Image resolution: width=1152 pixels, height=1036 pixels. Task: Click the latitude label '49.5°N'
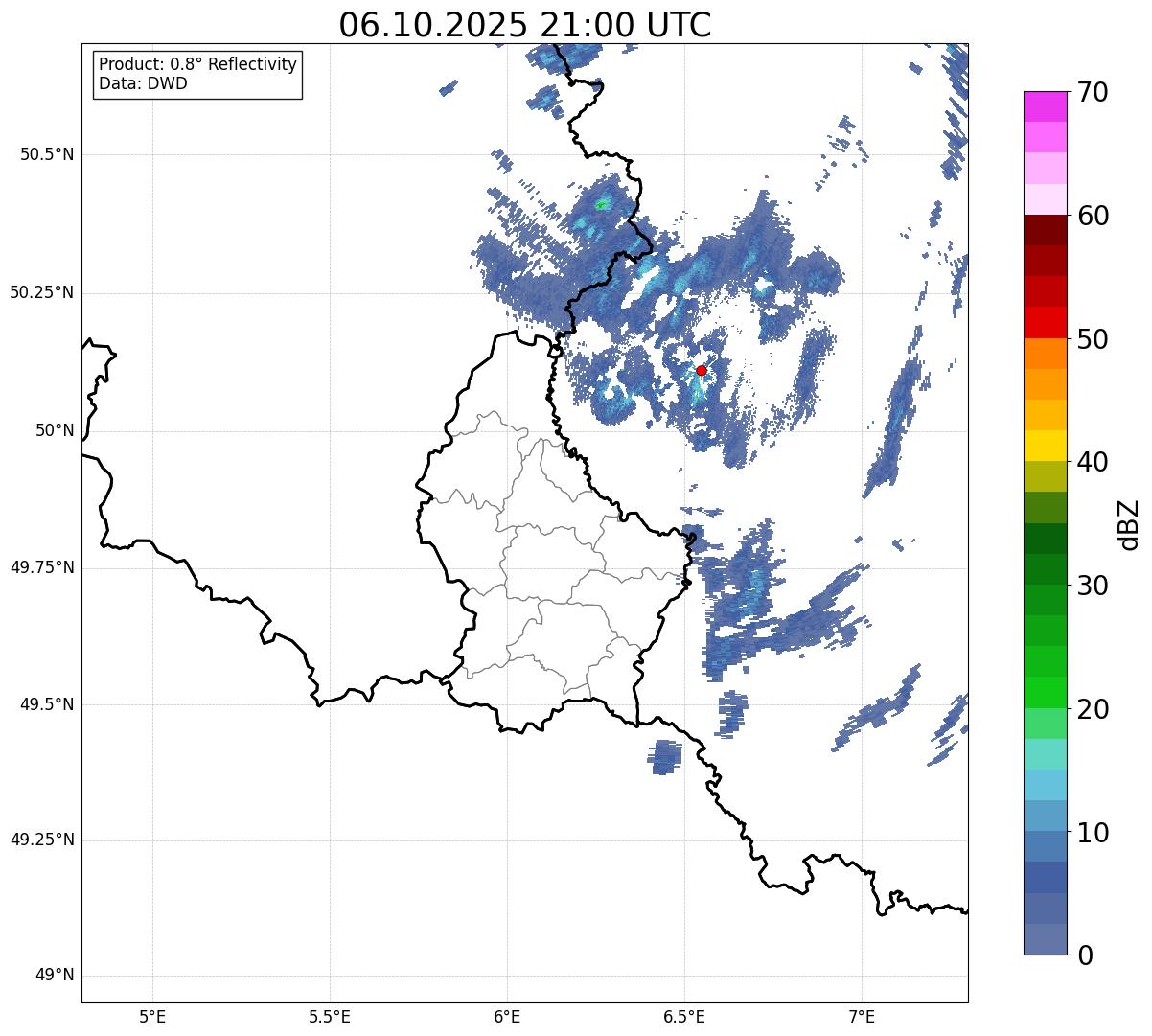pos(46,704)
